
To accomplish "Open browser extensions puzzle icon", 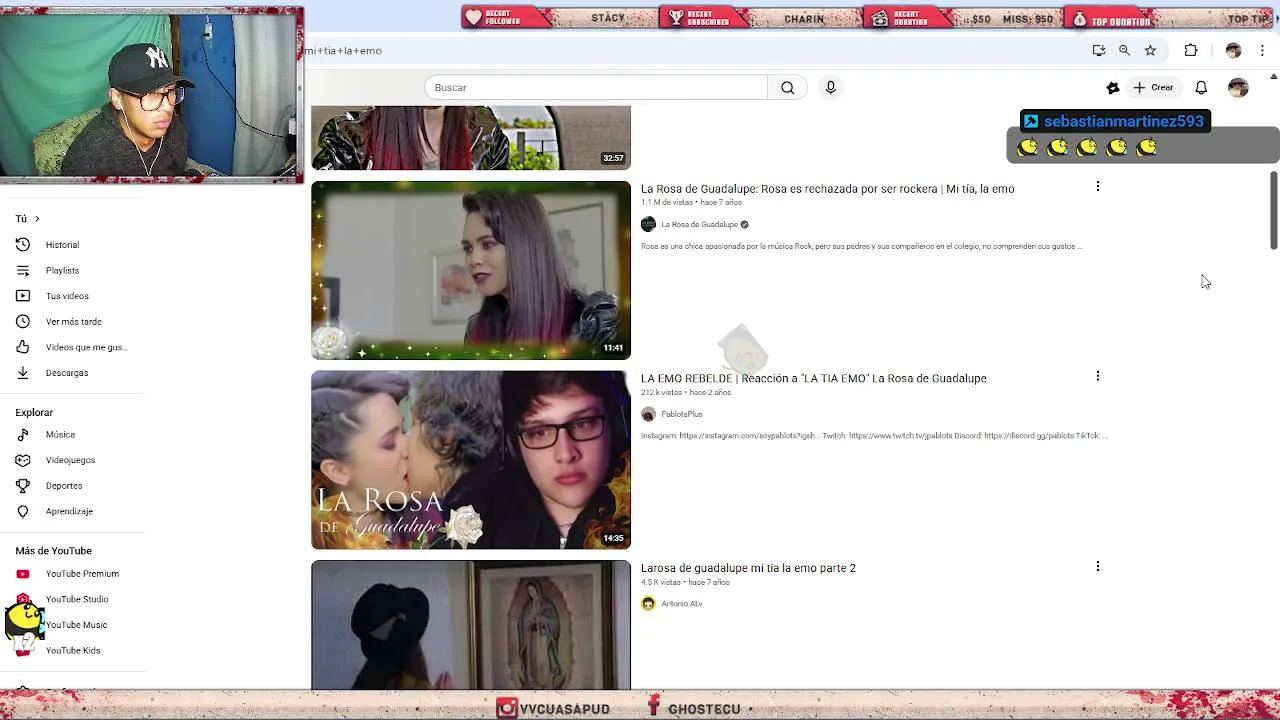I will coord(1190,51).
